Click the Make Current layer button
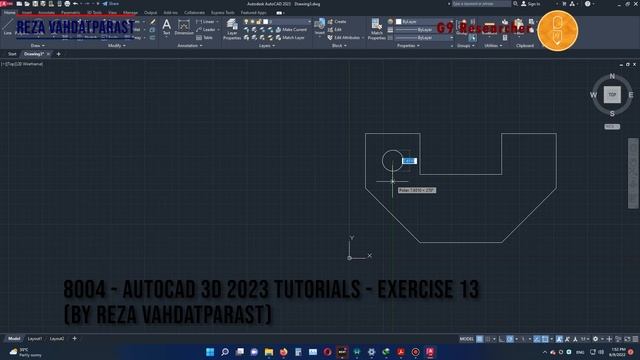Viewport: 640px width, 360px height. 291,29
